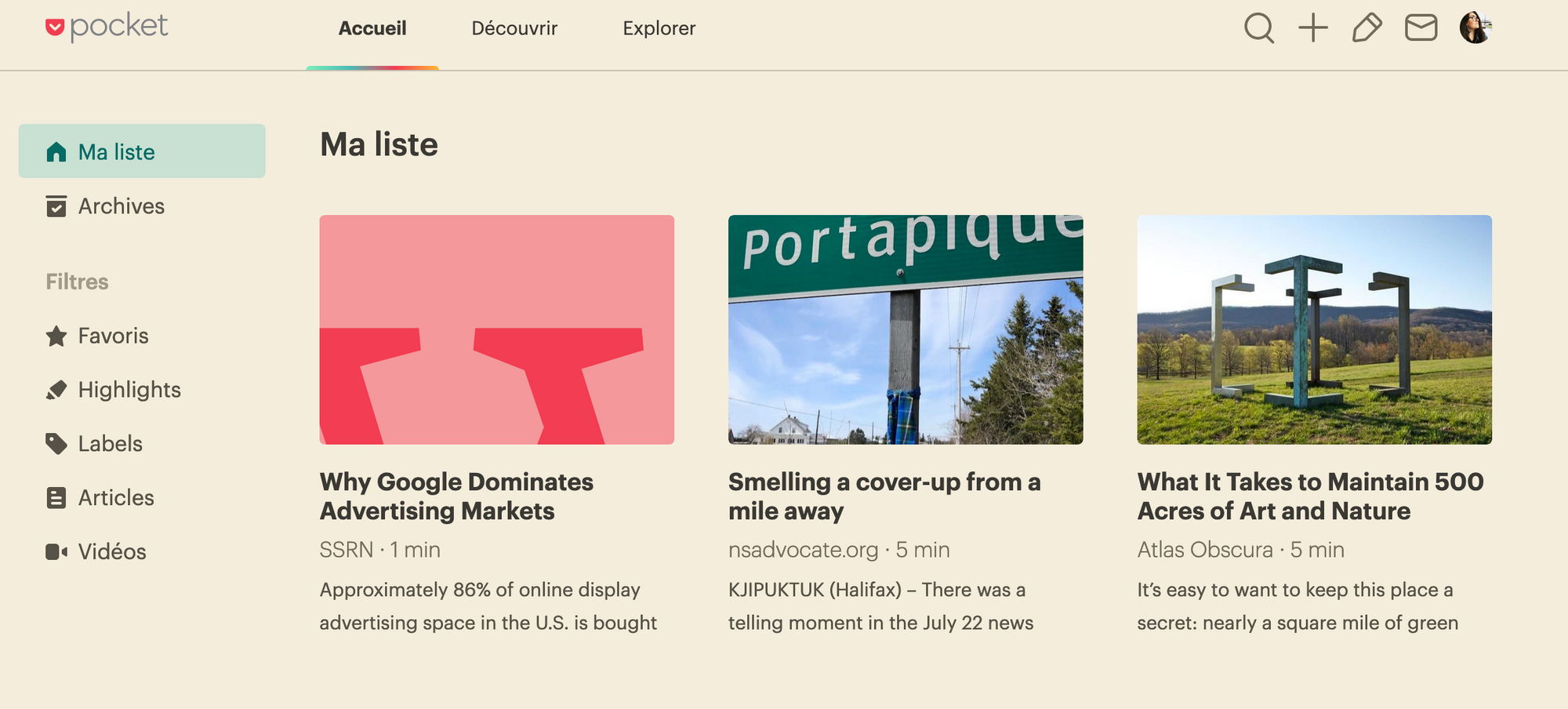Open the Labels filter text
Viewport: 1568px width, 709px height.
pyautogui.click(x=111, y=444)
